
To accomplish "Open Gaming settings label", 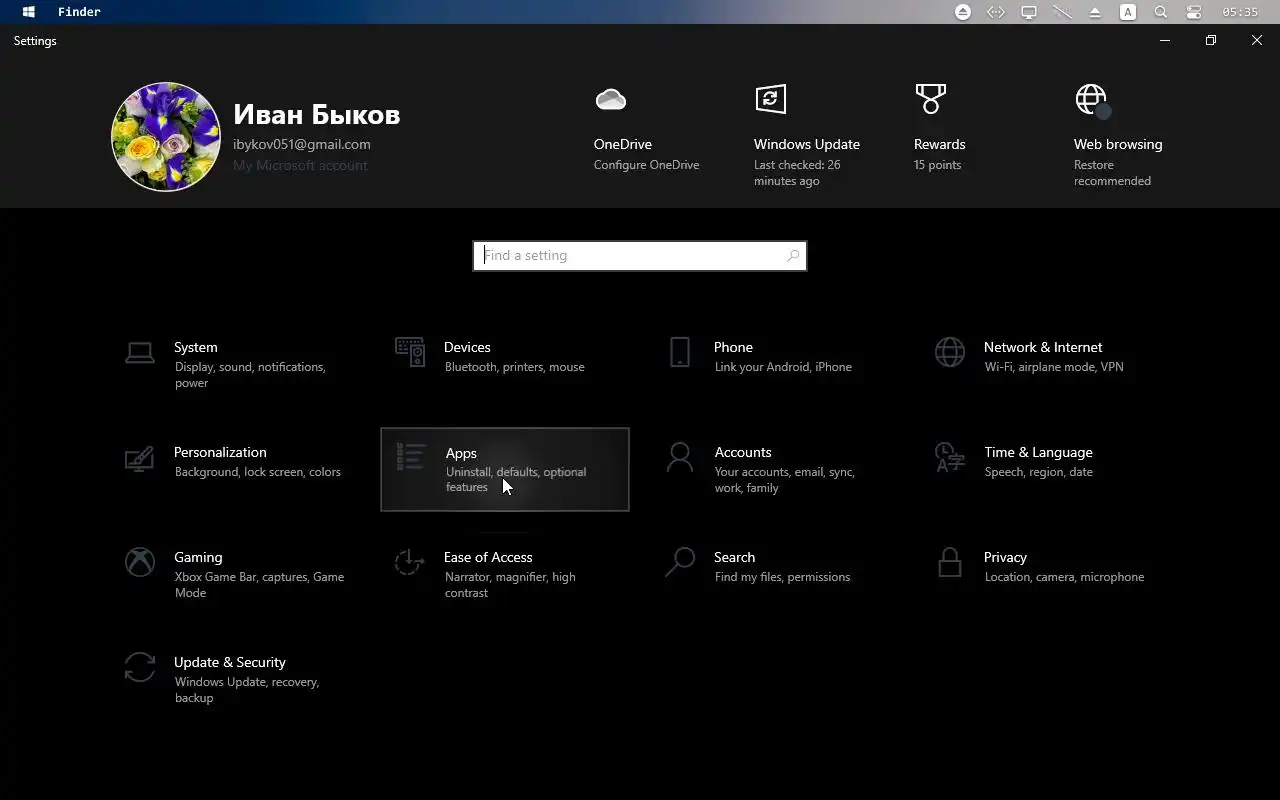I will pyautogui.click(x=198, y=557).
